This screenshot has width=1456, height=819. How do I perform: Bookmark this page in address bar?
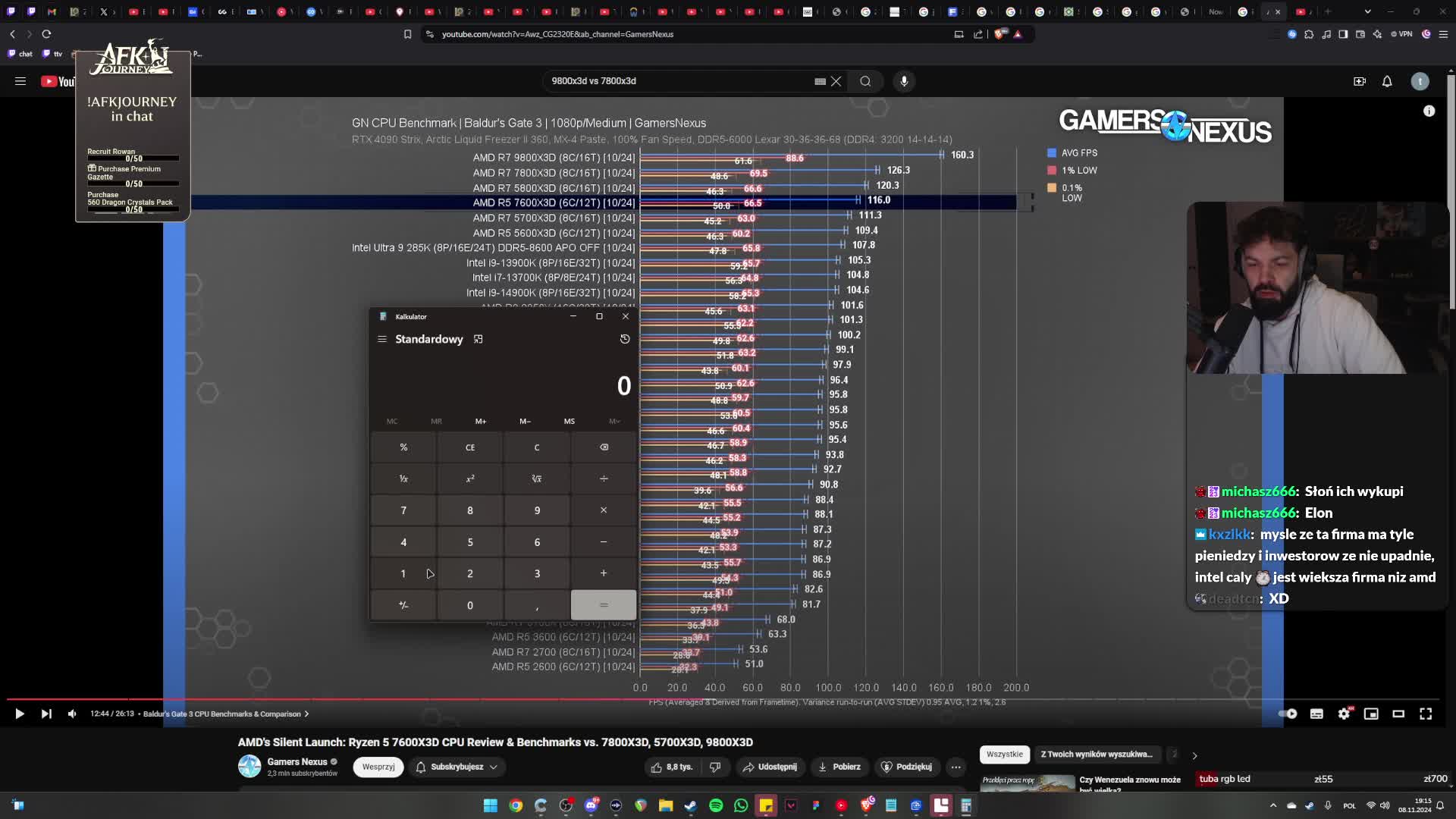[407, 34]
